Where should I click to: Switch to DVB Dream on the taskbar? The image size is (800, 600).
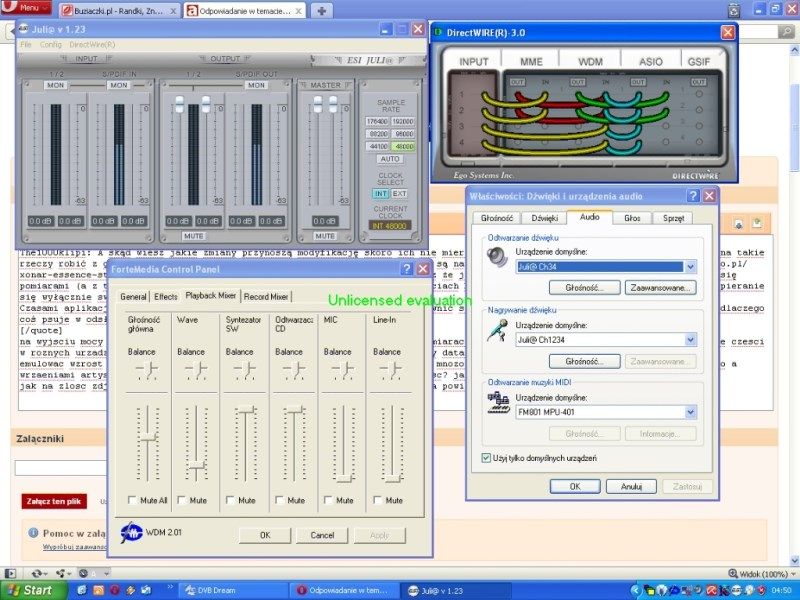(235, 590)
